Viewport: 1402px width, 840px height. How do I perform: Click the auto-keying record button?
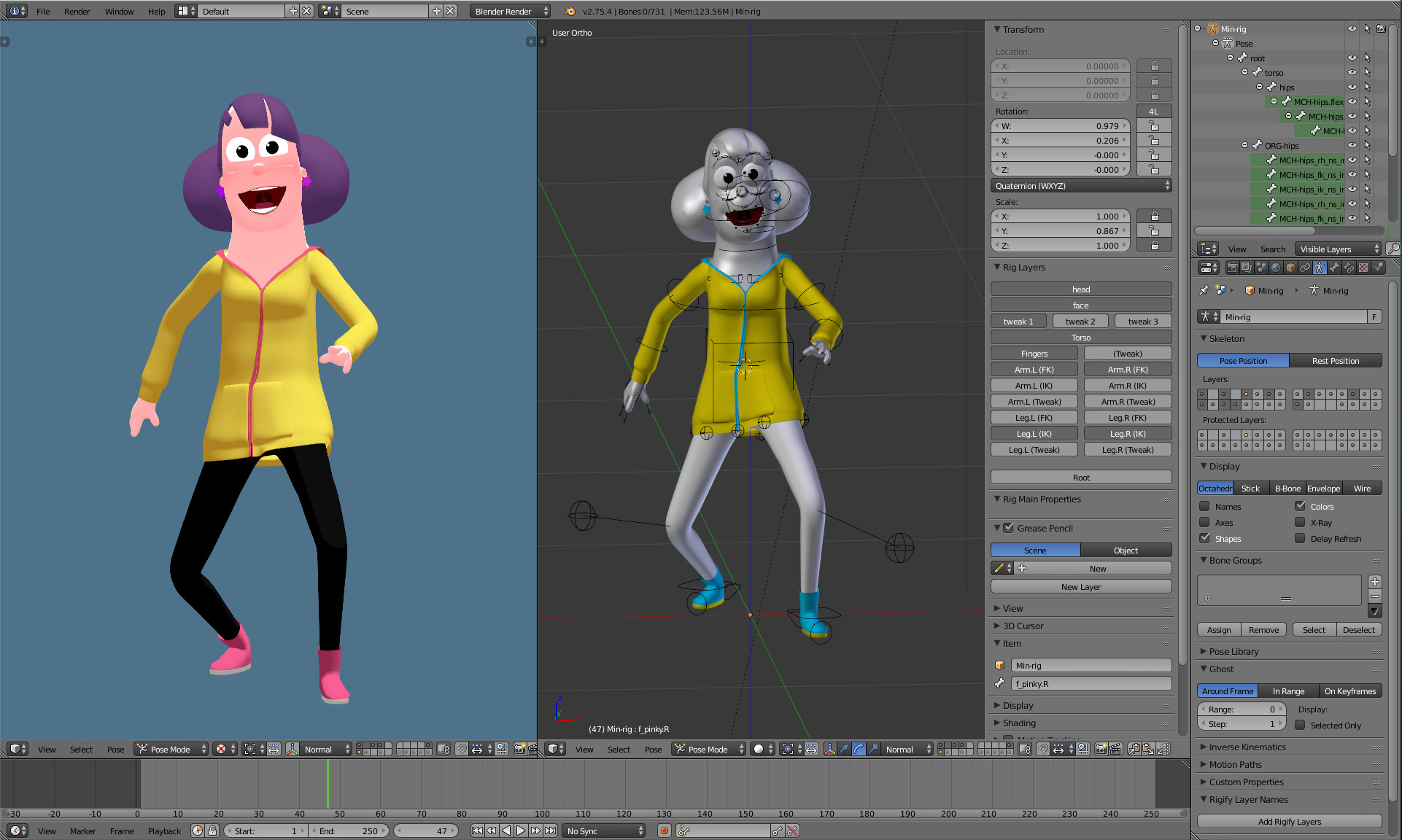coord(664,831)
